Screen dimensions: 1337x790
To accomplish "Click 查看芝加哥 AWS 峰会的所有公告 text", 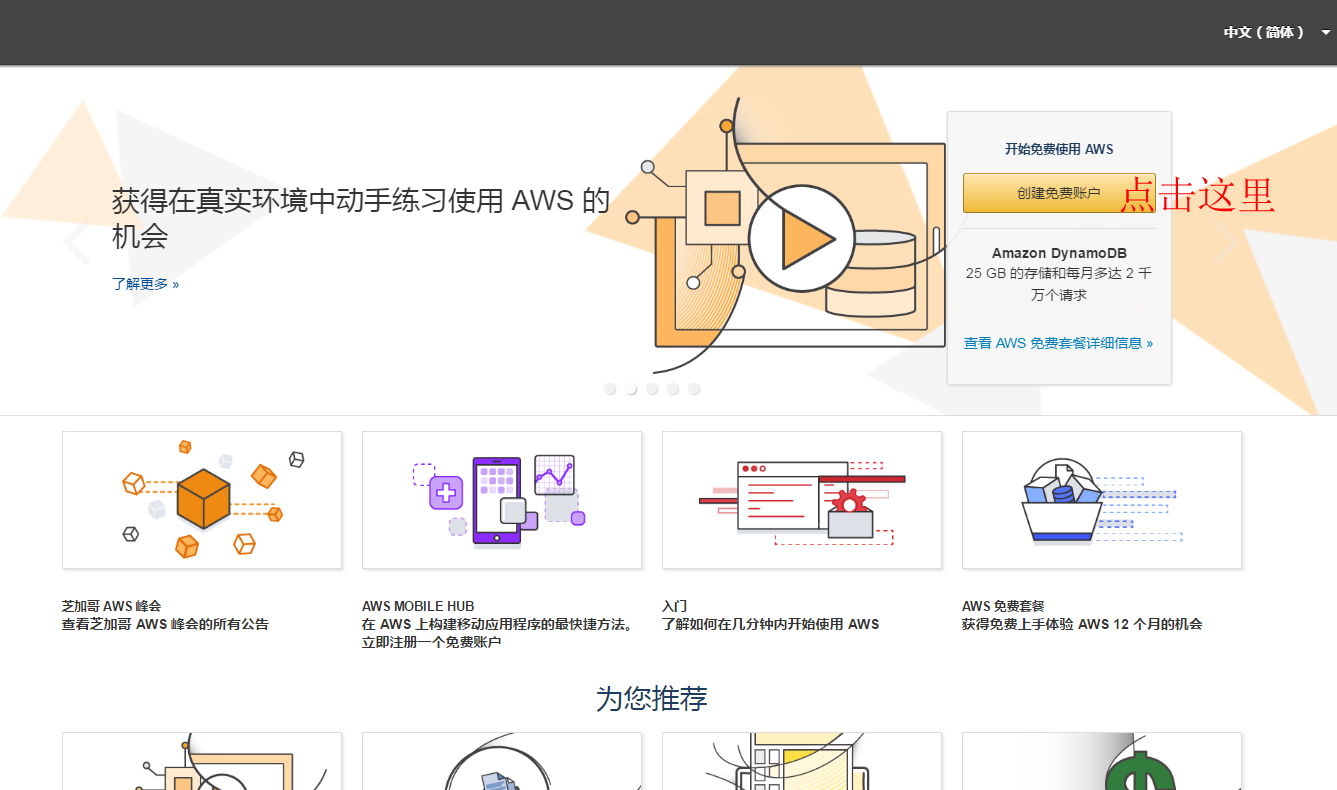I will pos(165,624).
